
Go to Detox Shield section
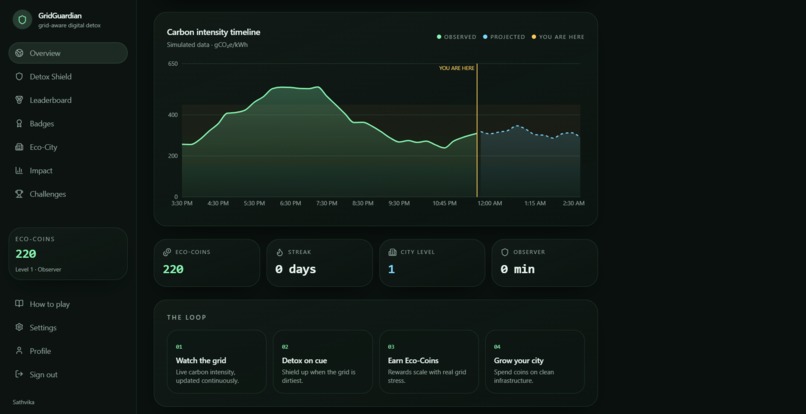68,77
